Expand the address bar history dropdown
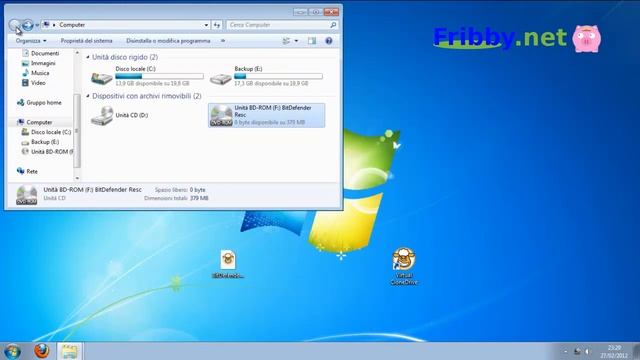The width and height of the screenshot is (640, 360). tap(206, 25)
